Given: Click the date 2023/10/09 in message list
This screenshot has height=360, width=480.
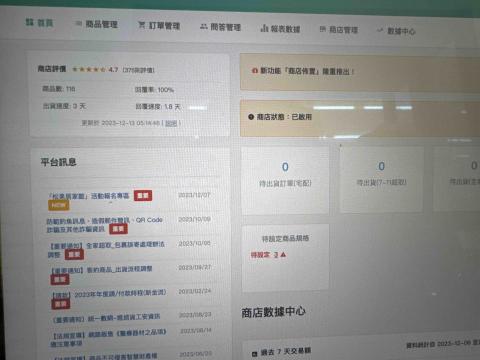Looking at the screenshot, I should pos(194,219).
